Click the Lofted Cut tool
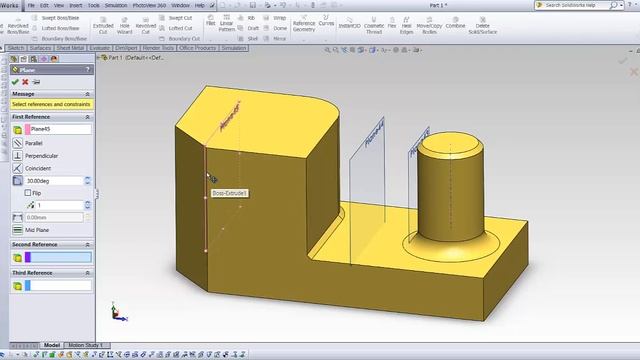 click(x=176, y=28)
